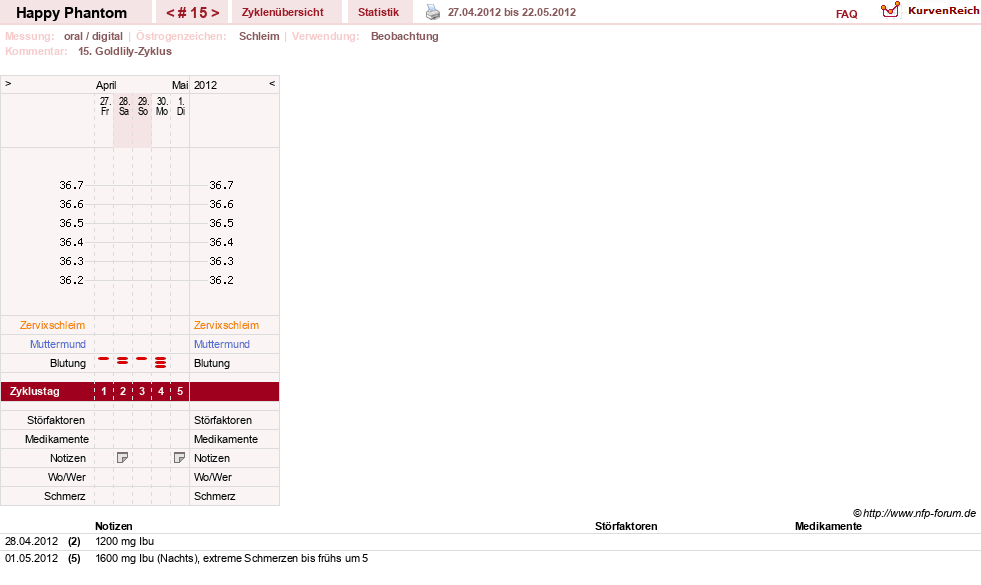981x585 pixels.
Task: Click heavy bleeding mark on 30 April
Action: pos(161,362)
